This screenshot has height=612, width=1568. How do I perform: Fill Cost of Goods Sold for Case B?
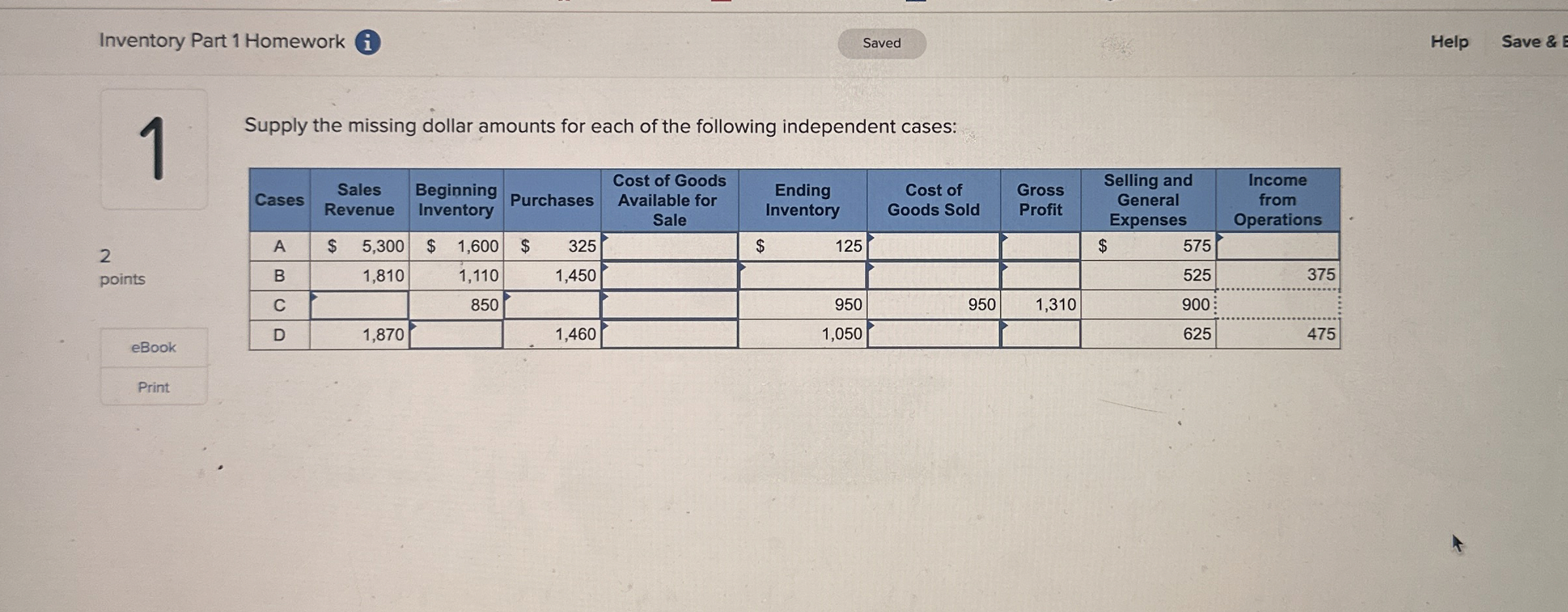pyautogui.click(x=935, y=276)
